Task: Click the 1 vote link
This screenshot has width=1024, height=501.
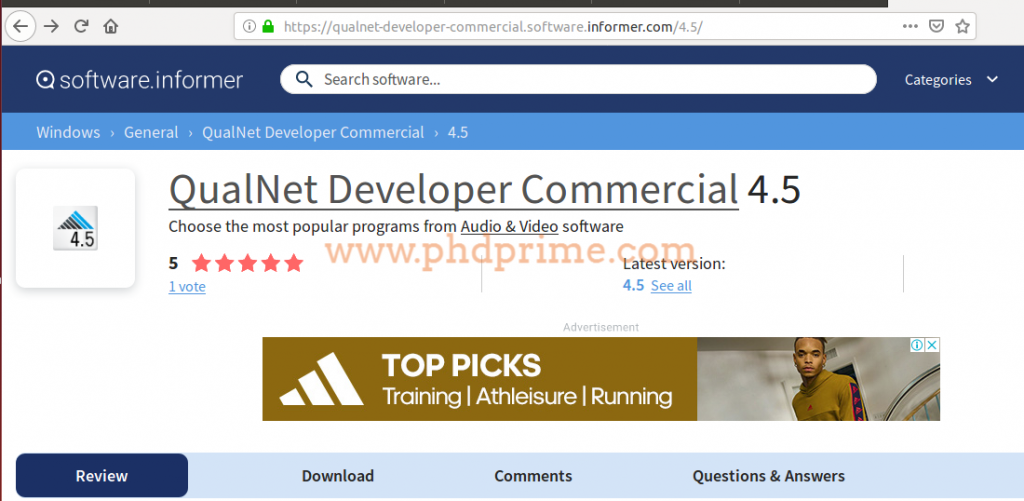Action: coord(187,286)
